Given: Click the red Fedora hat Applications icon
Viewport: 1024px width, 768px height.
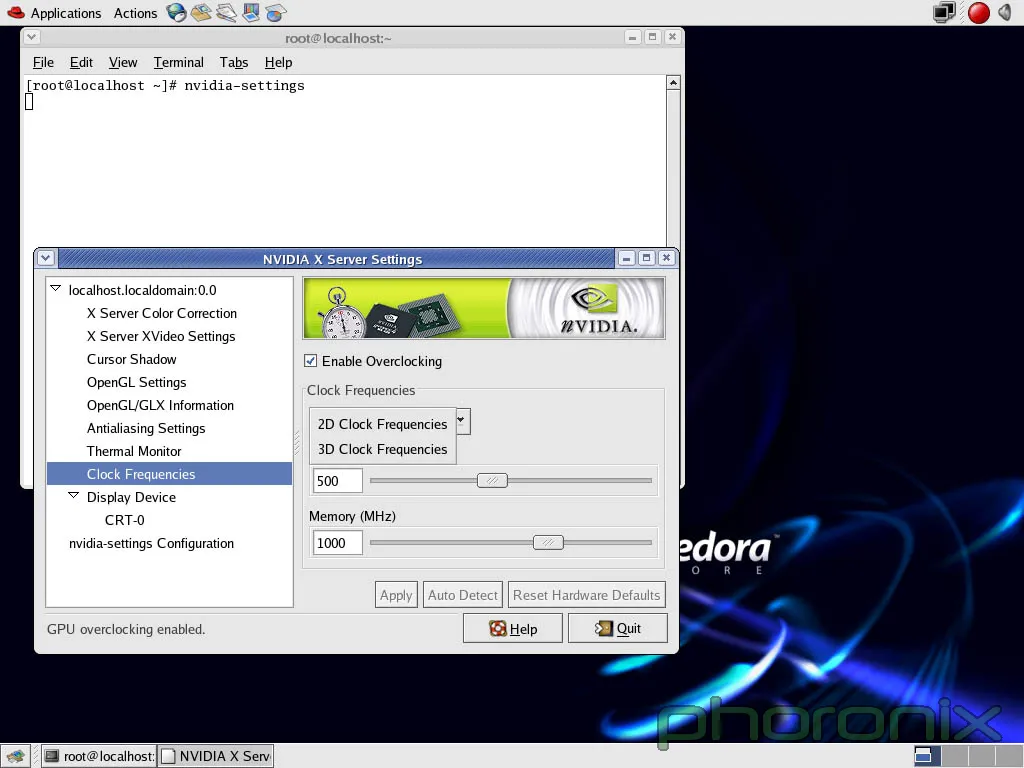Looking at the screenshot, I should pyautogui.click(x=16, y=12).
